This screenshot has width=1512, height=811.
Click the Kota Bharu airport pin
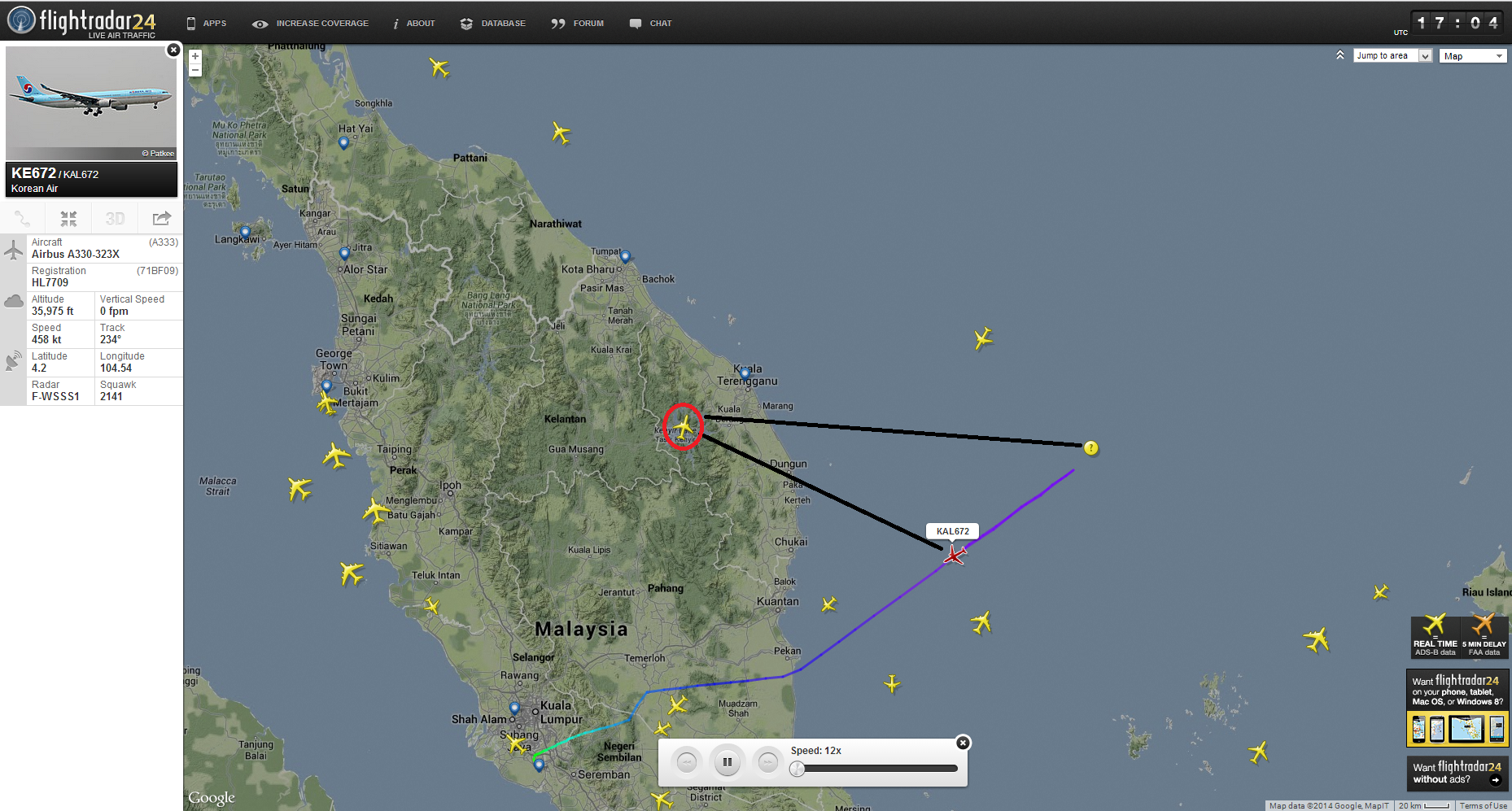(x=625, y=257)
